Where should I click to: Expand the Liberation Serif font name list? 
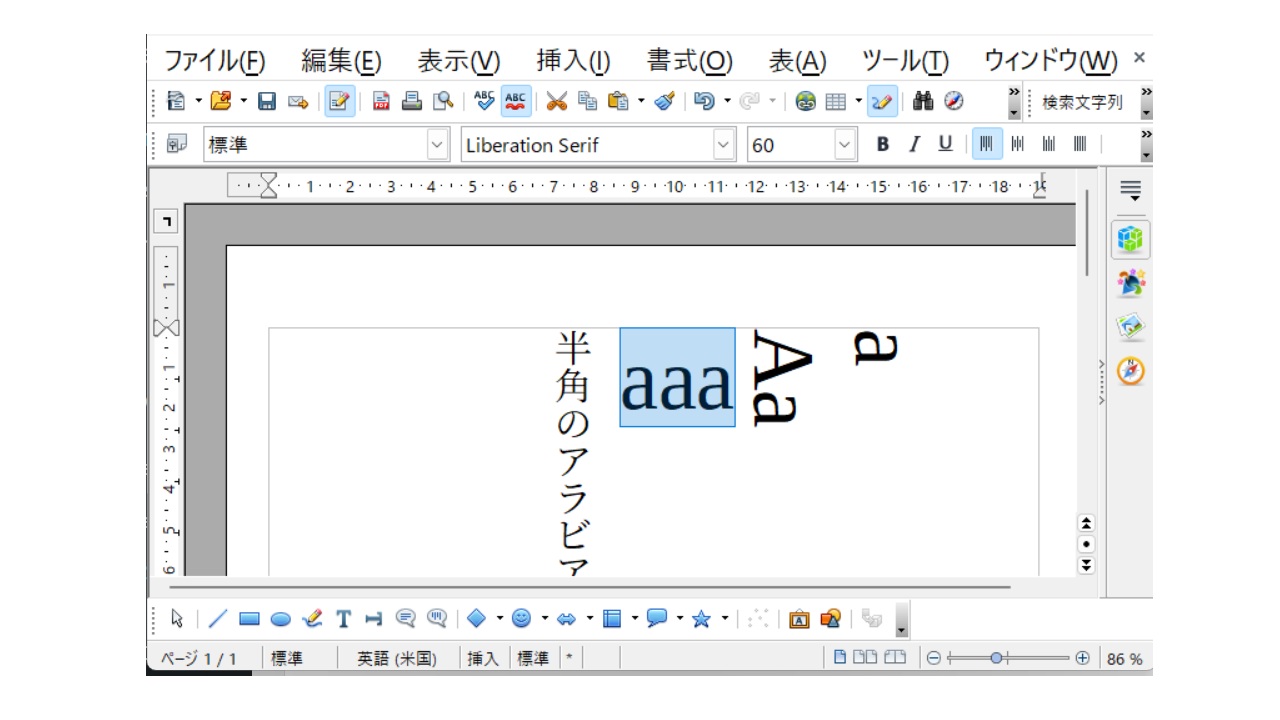tap(724, 144)
